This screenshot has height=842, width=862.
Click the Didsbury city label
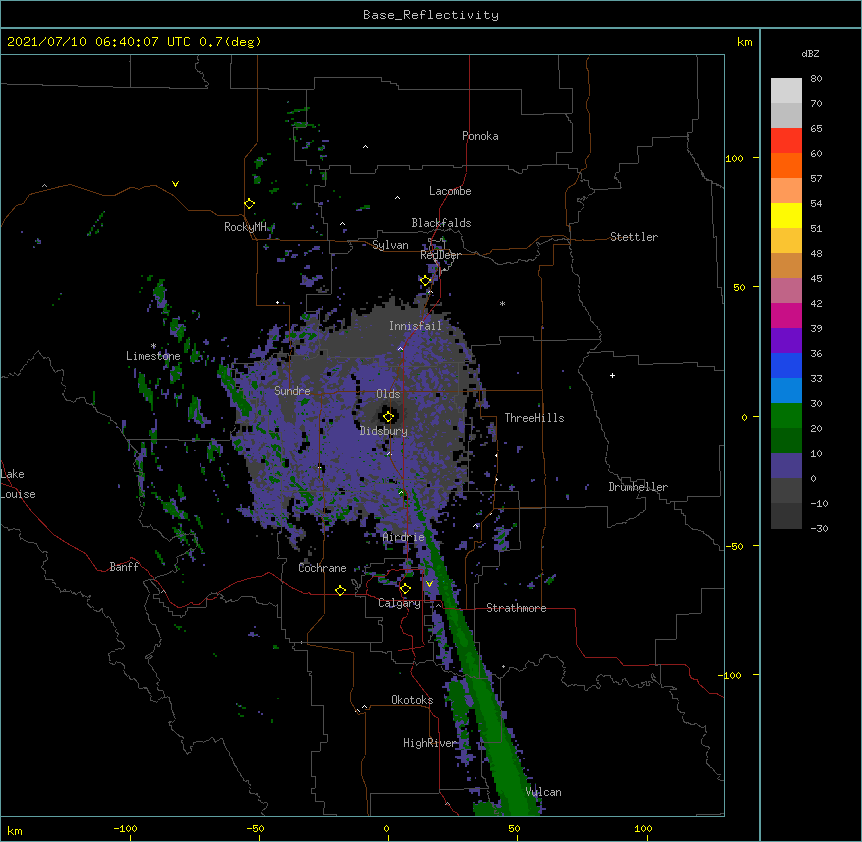click(x=384, y=431)
